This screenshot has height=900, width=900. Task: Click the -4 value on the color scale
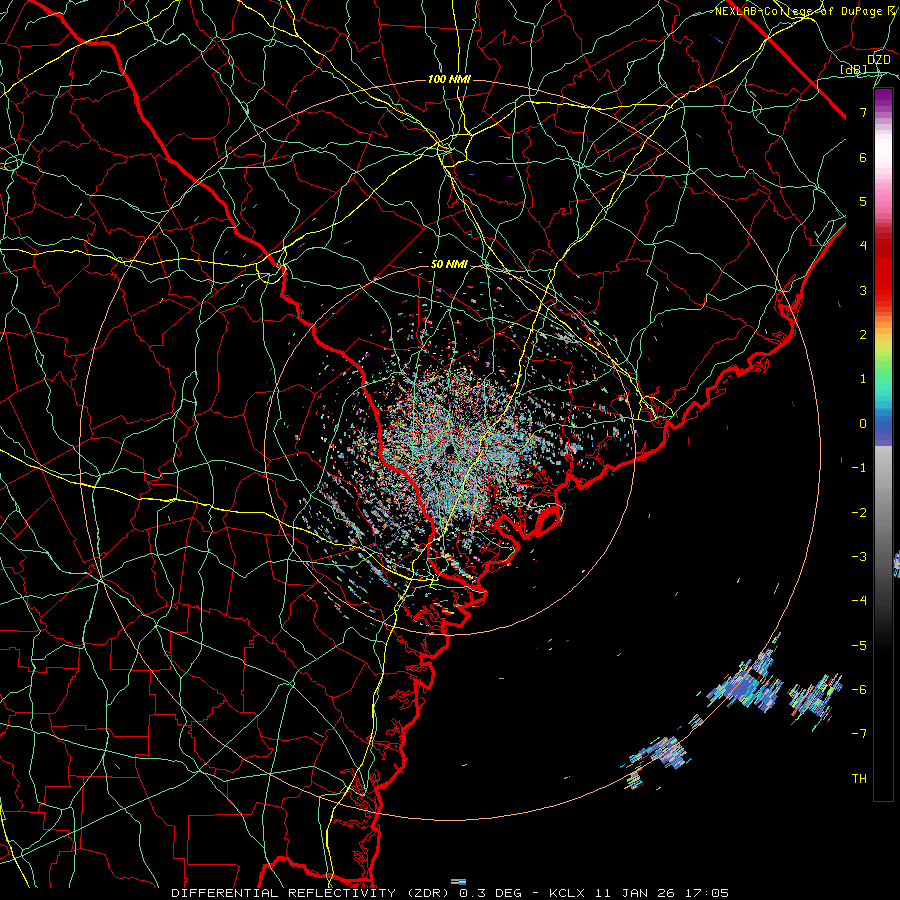859,601
